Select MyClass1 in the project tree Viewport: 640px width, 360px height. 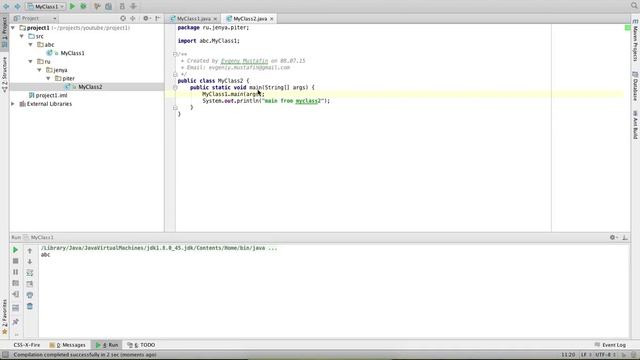pos(72,53)
